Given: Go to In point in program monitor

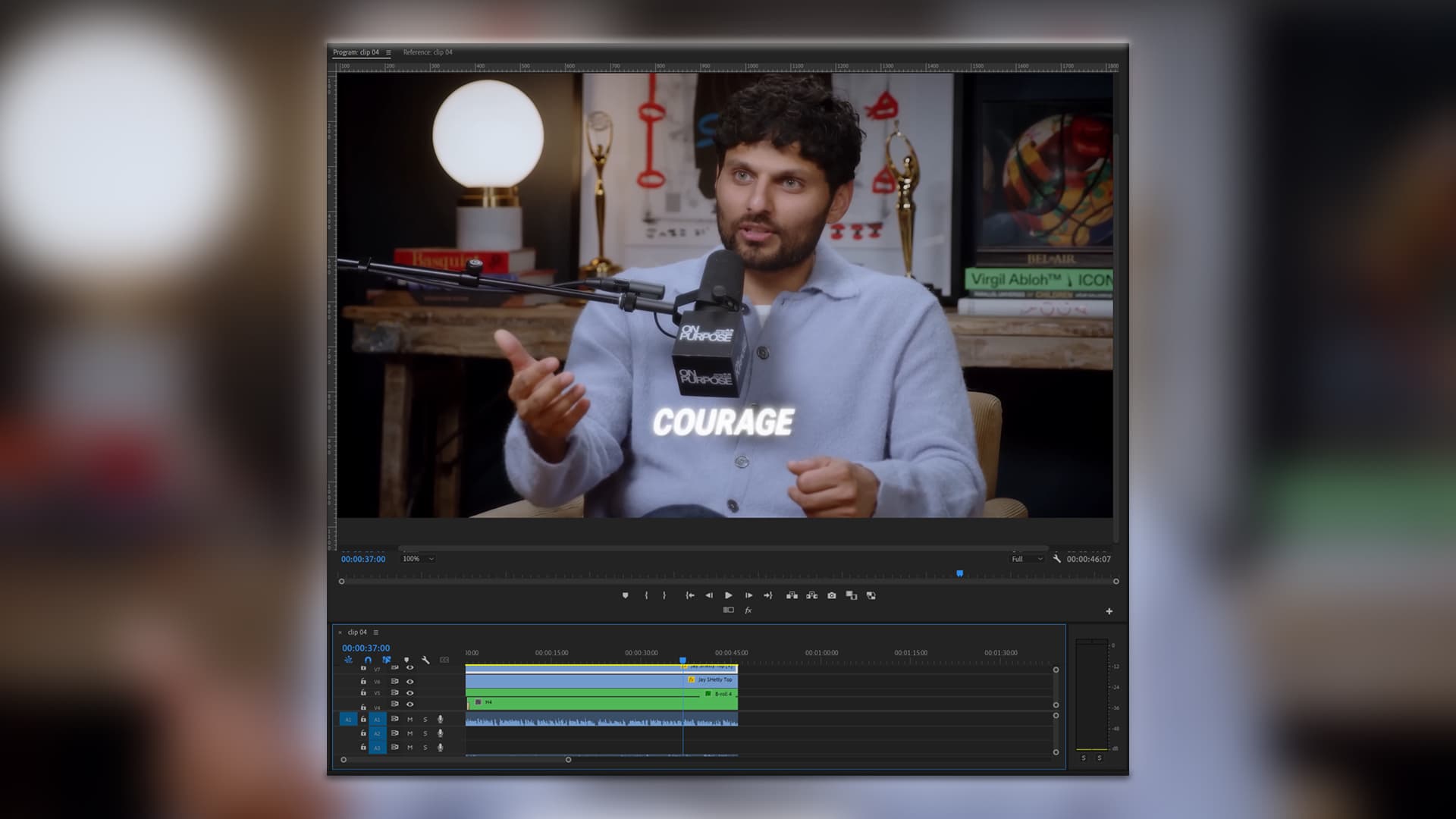Looking at the screenshot, I should [x=689, y=595].
